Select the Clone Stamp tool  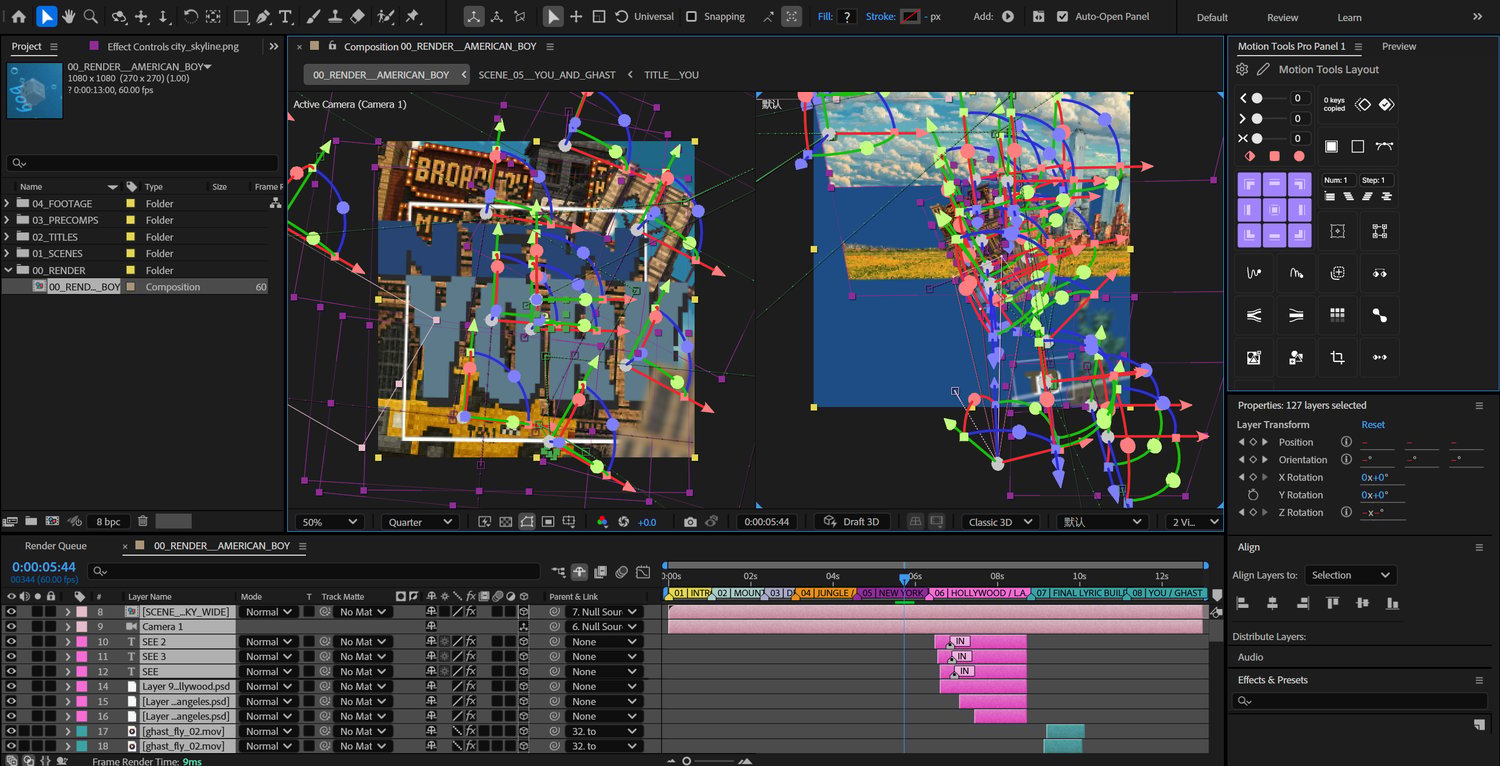coord(335,16)
